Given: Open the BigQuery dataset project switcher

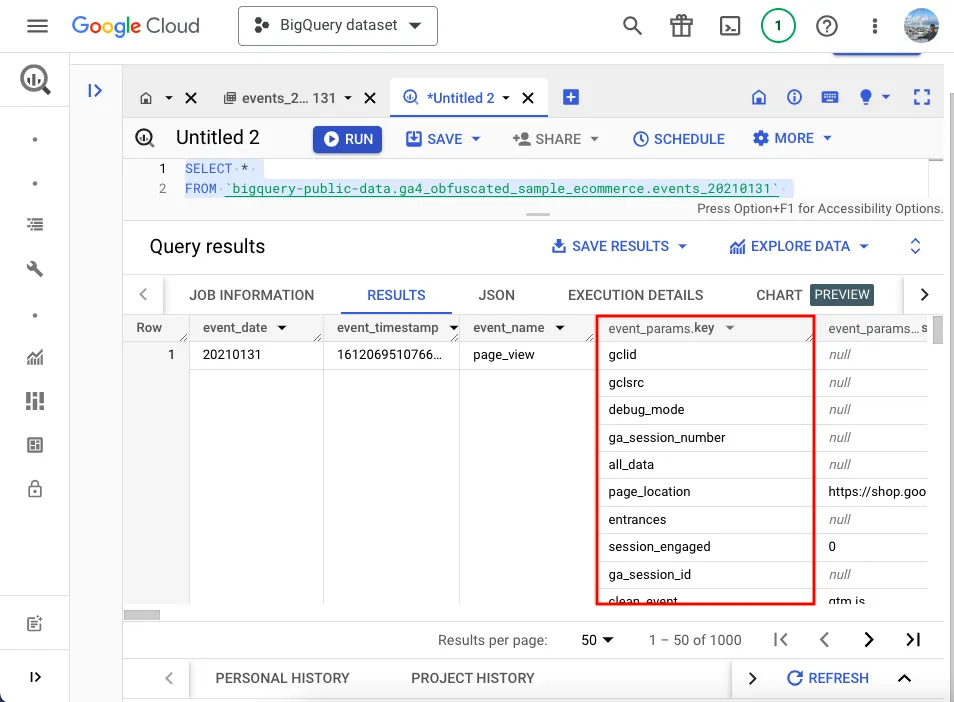Looking at the screenshot, I should pyautogui.click(x=337, y=26).
